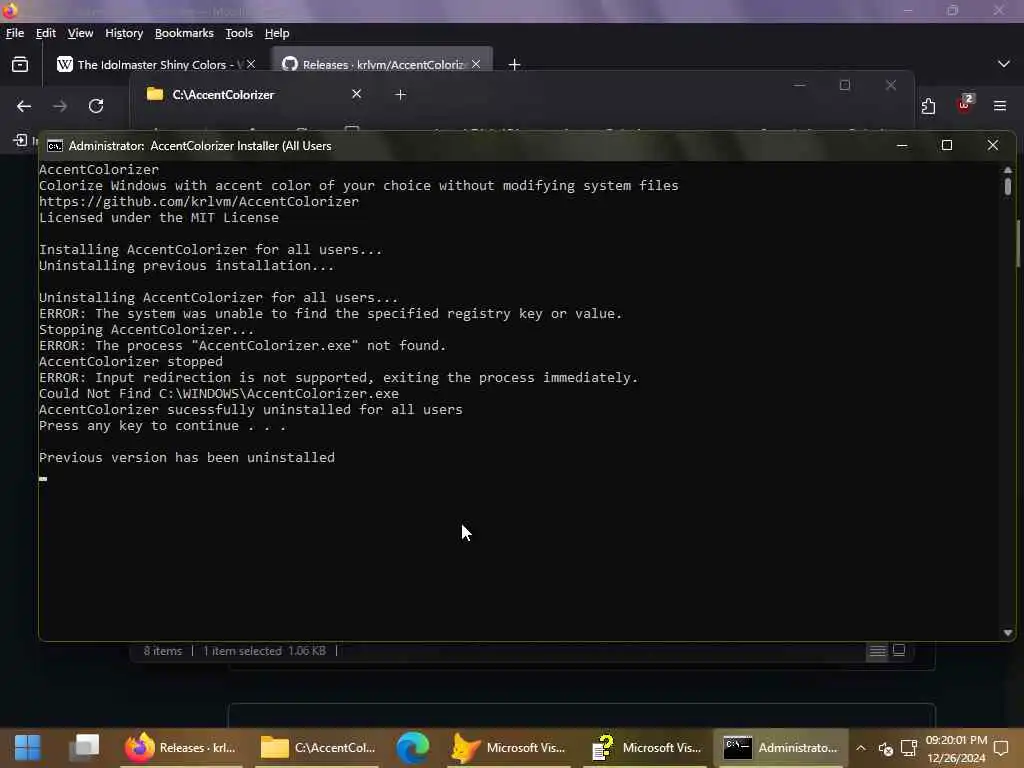Screen dimensions: 1024x768
Task: Switch to C:\AccentCol... Explorer taskbar button
Action: [317, 747]
